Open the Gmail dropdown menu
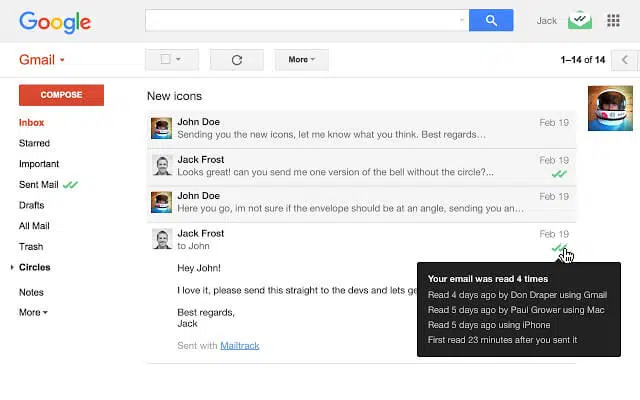Image resolution: width=640 pixels, height=400 pixels. click(x=42, y=60)
